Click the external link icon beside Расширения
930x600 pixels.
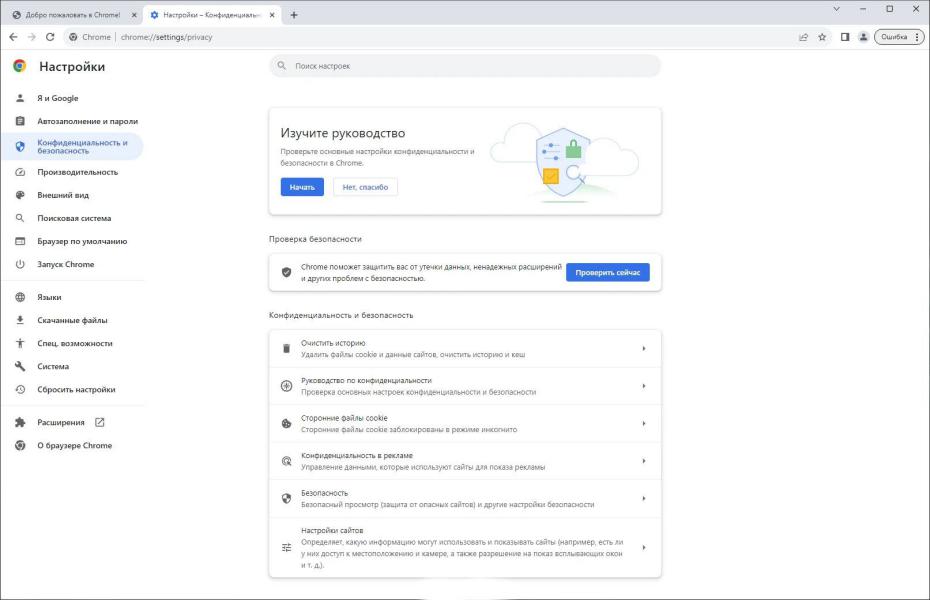coord(100,422)
